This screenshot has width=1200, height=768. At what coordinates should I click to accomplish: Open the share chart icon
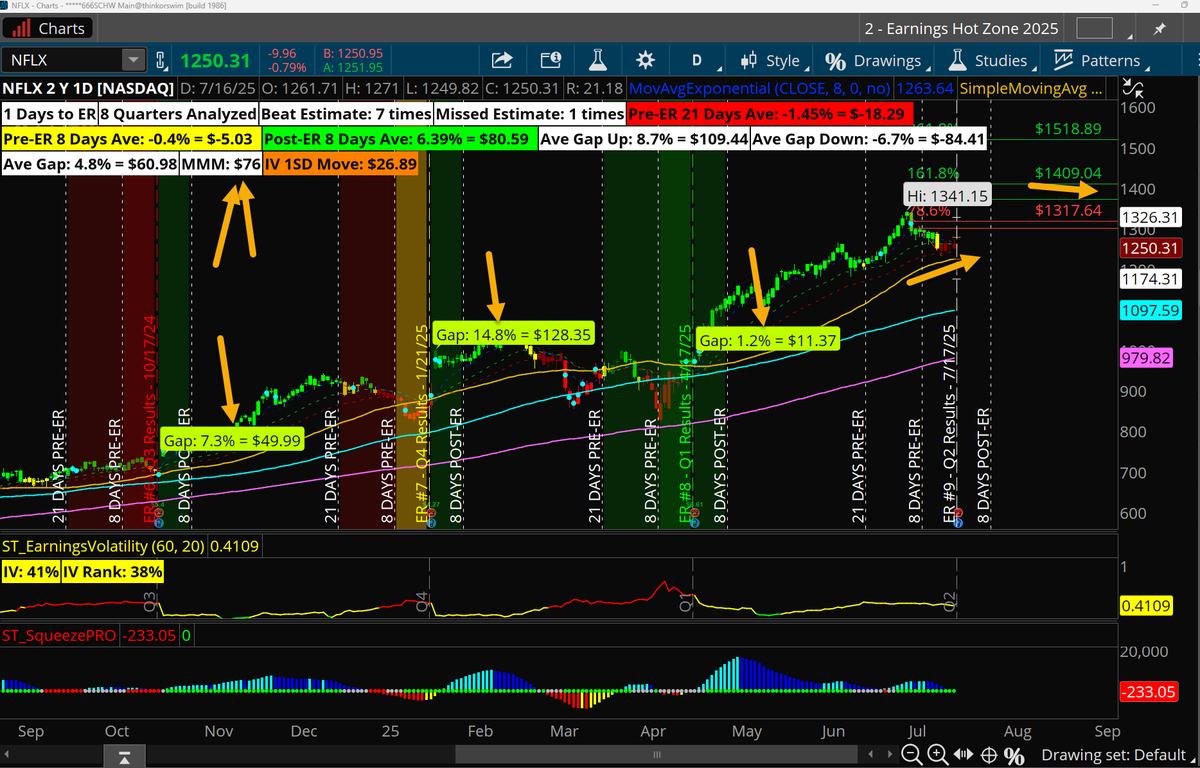click(502, 60)
